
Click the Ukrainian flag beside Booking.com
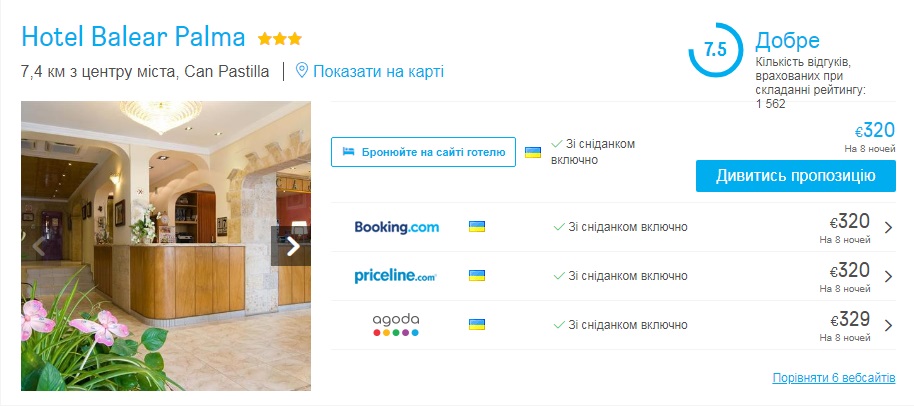click(x=477, y=227)
